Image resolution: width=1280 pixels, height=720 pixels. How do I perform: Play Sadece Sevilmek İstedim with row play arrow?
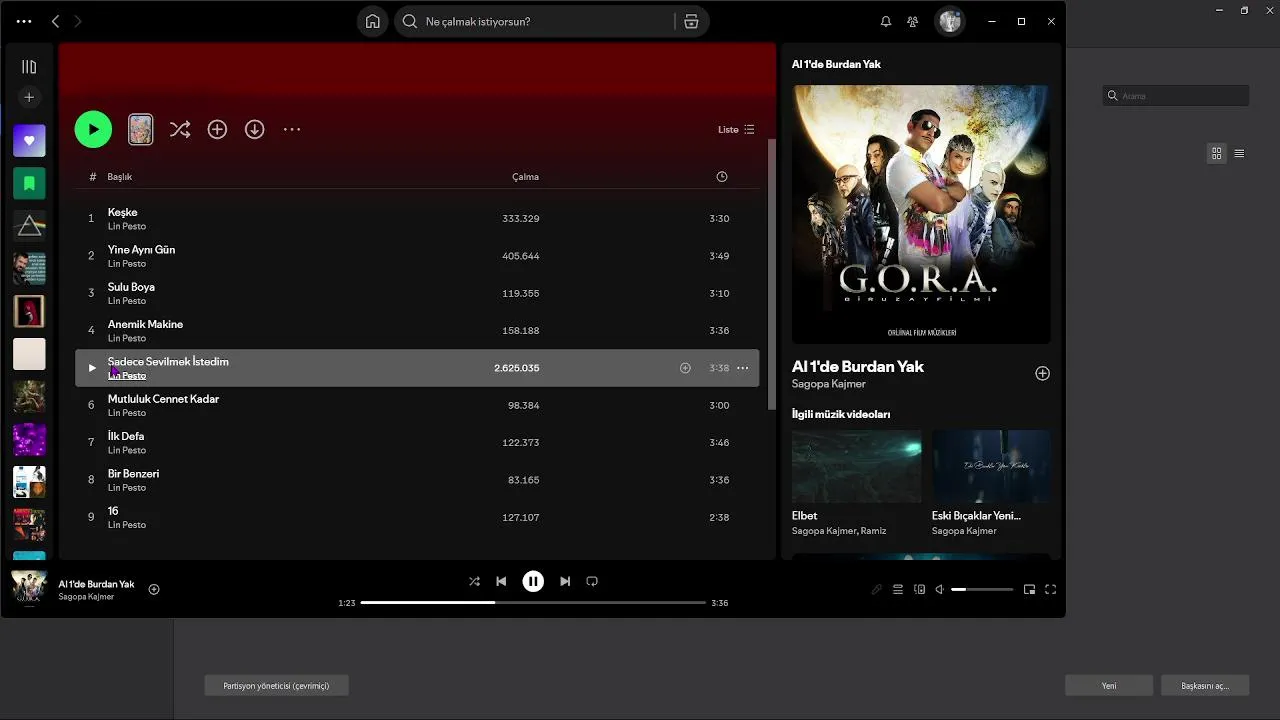(x=92, y=368)
